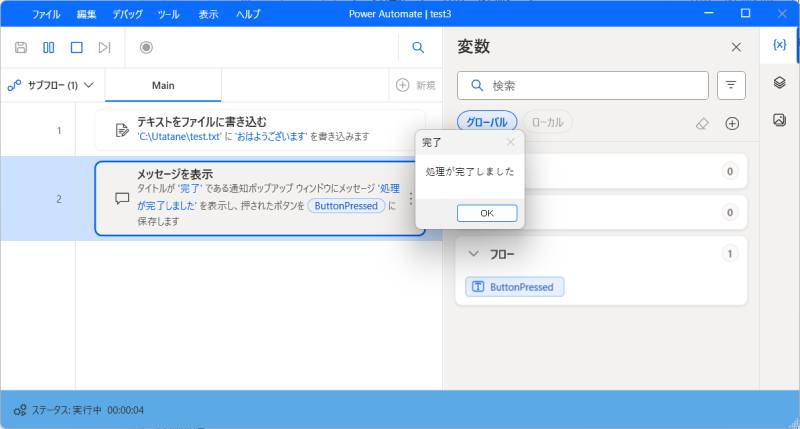
Task: Click the フロー variable count badge 1
Action: coord(730,254)
